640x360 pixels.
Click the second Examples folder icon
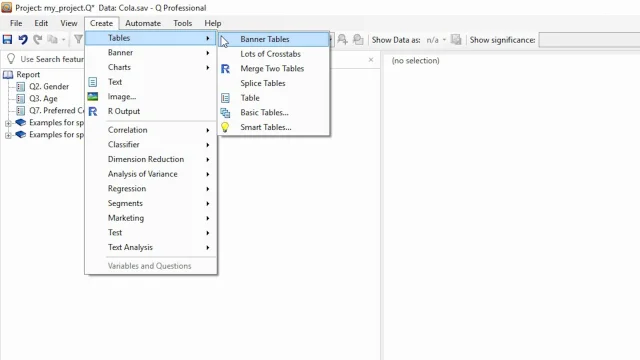[x=20, y=134]
